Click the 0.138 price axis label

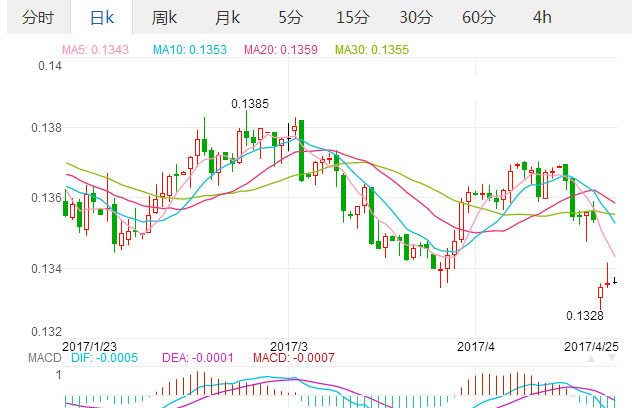coord(47,128)
